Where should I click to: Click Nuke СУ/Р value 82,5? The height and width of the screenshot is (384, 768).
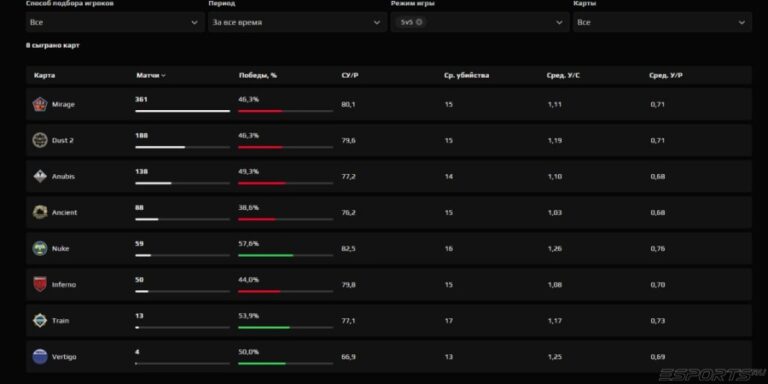click(348, 248)
